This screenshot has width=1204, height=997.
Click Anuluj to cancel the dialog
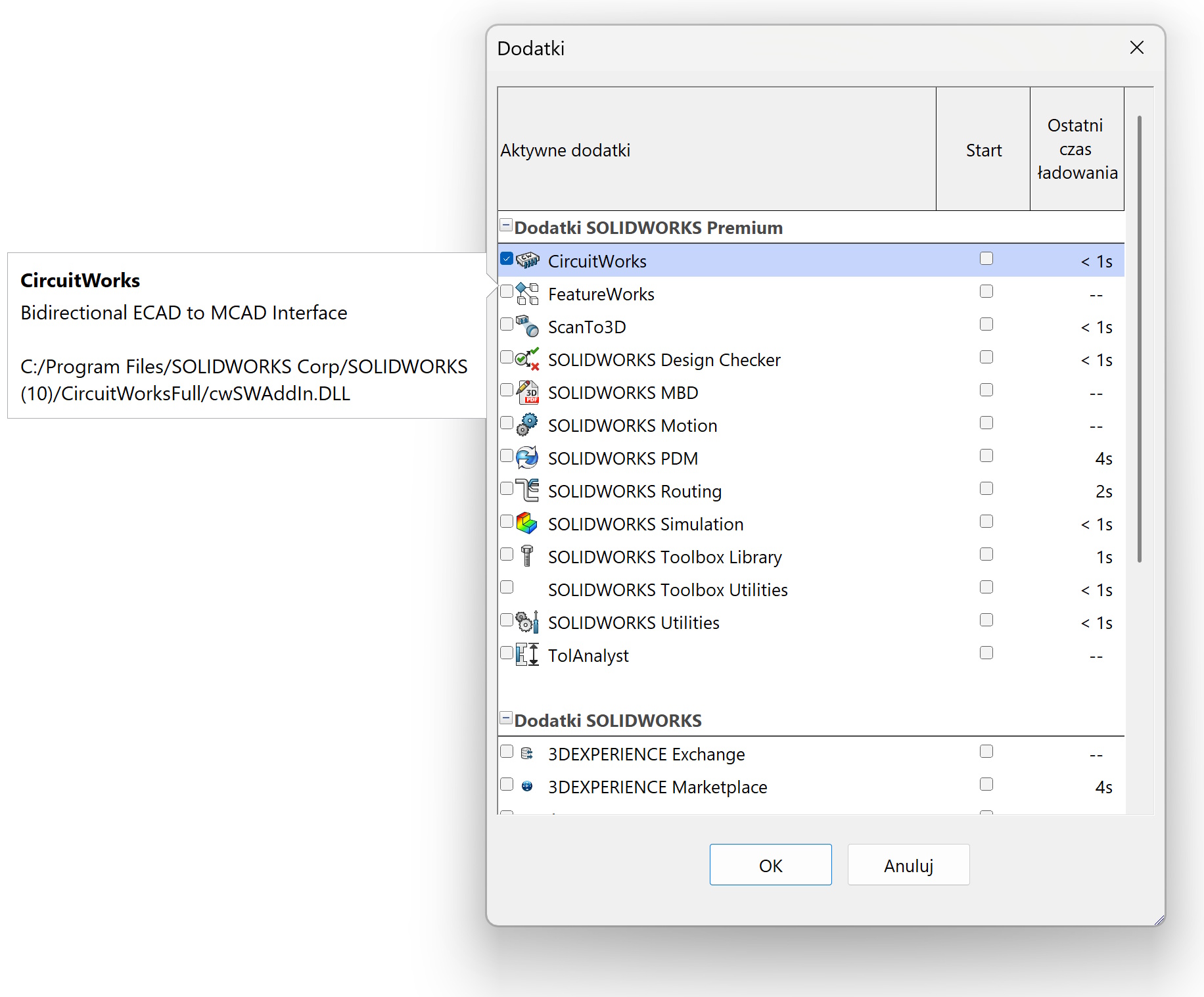(x=908, y=865)
